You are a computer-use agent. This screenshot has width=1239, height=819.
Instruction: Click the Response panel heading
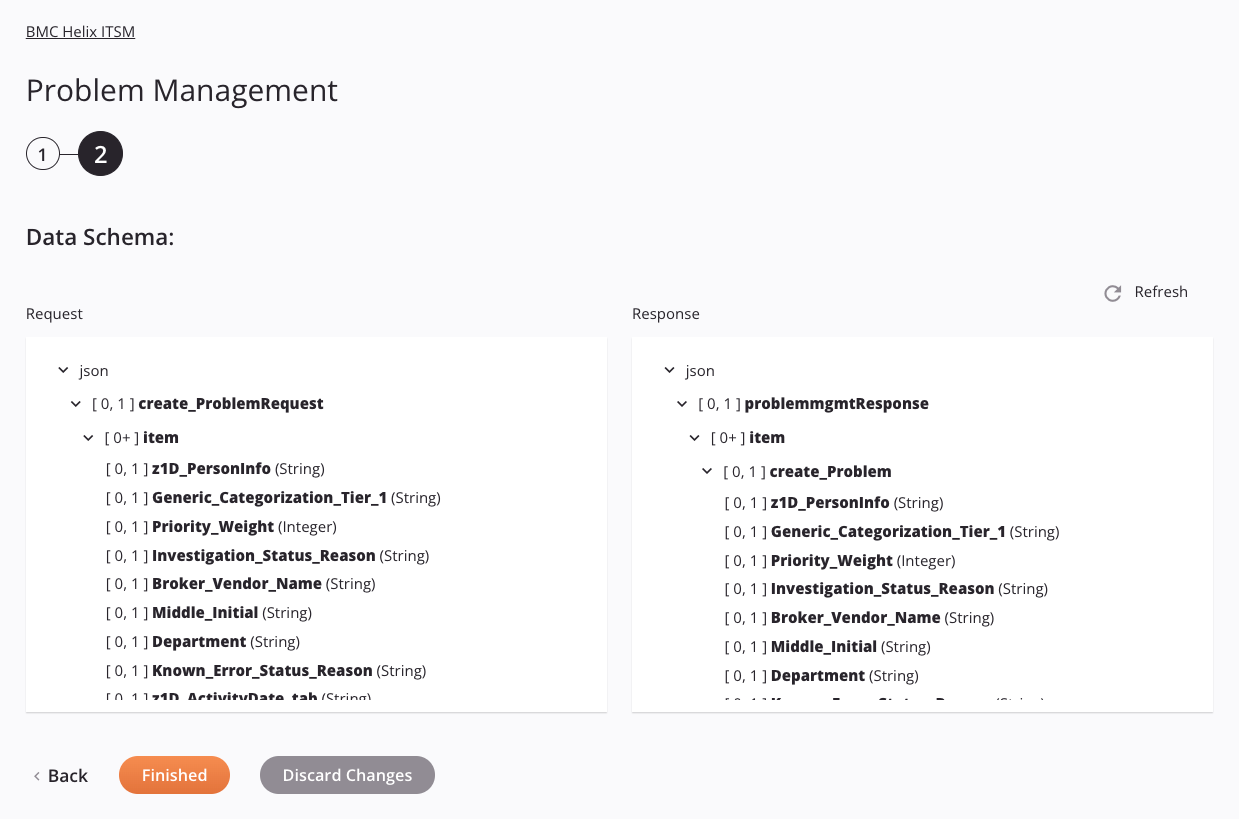click(666, 314)
